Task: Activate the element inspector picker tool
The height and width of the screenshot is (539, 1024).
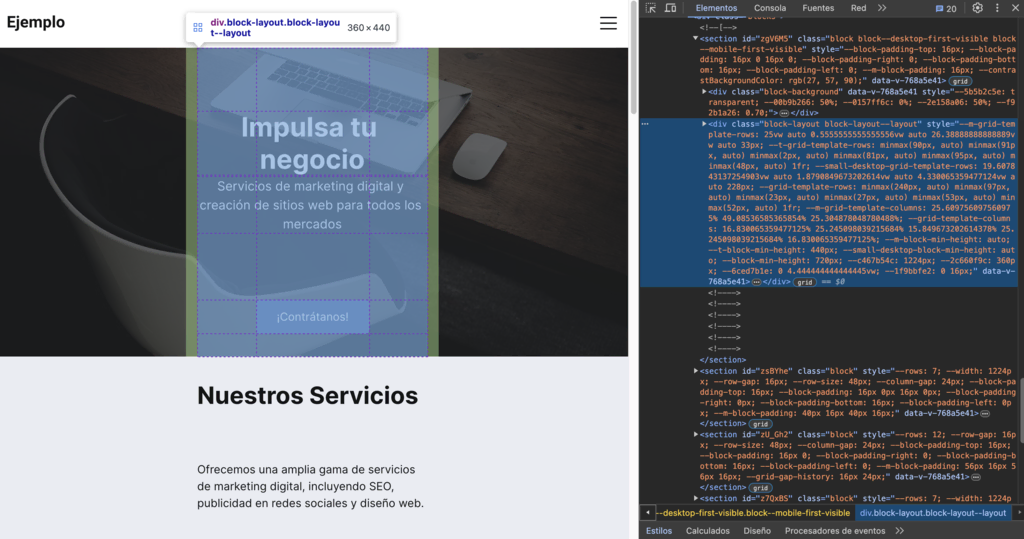Action: coord(651,8)
